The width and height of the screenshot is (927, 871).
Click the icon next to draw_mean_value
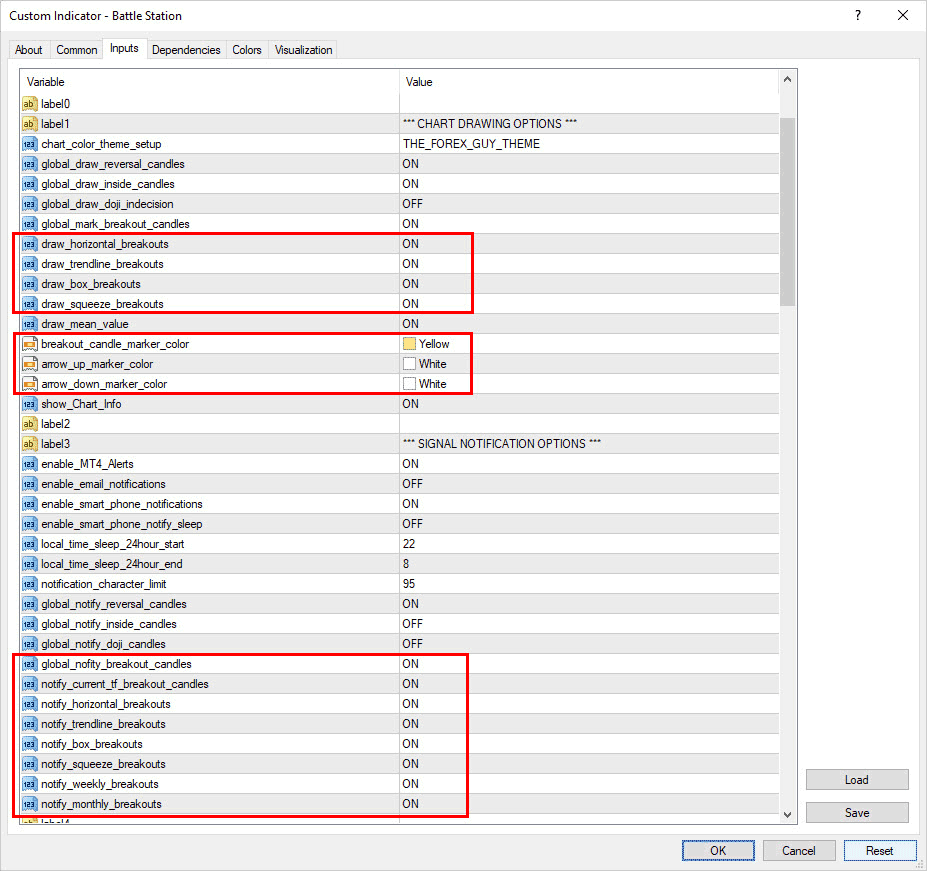(x=30, y=324)
